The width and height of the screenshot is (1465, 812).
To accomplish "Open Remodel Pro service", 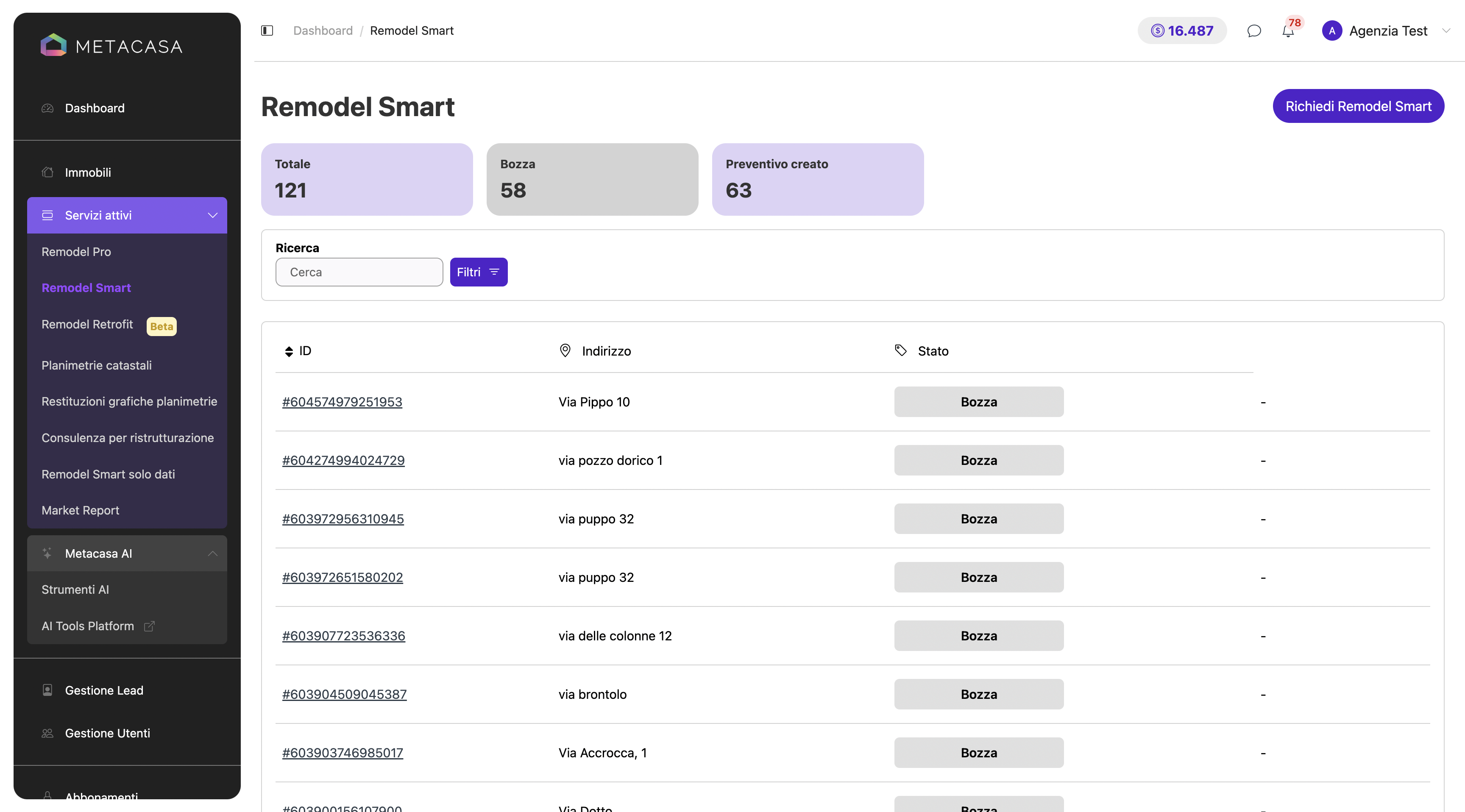I will click(x=76, y=252).
